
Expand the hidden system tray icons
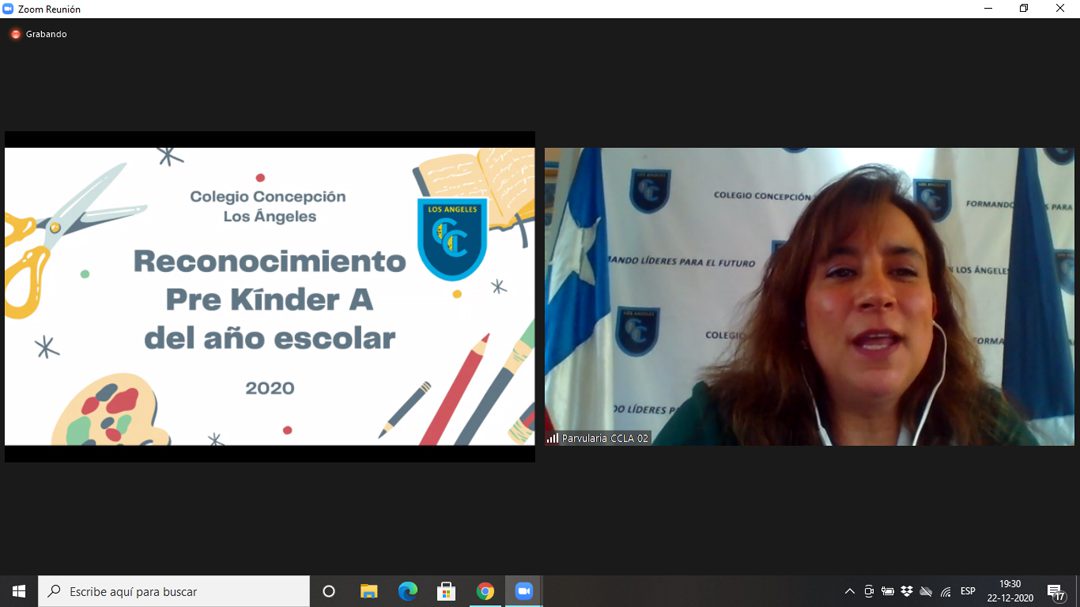coord(850,591)
